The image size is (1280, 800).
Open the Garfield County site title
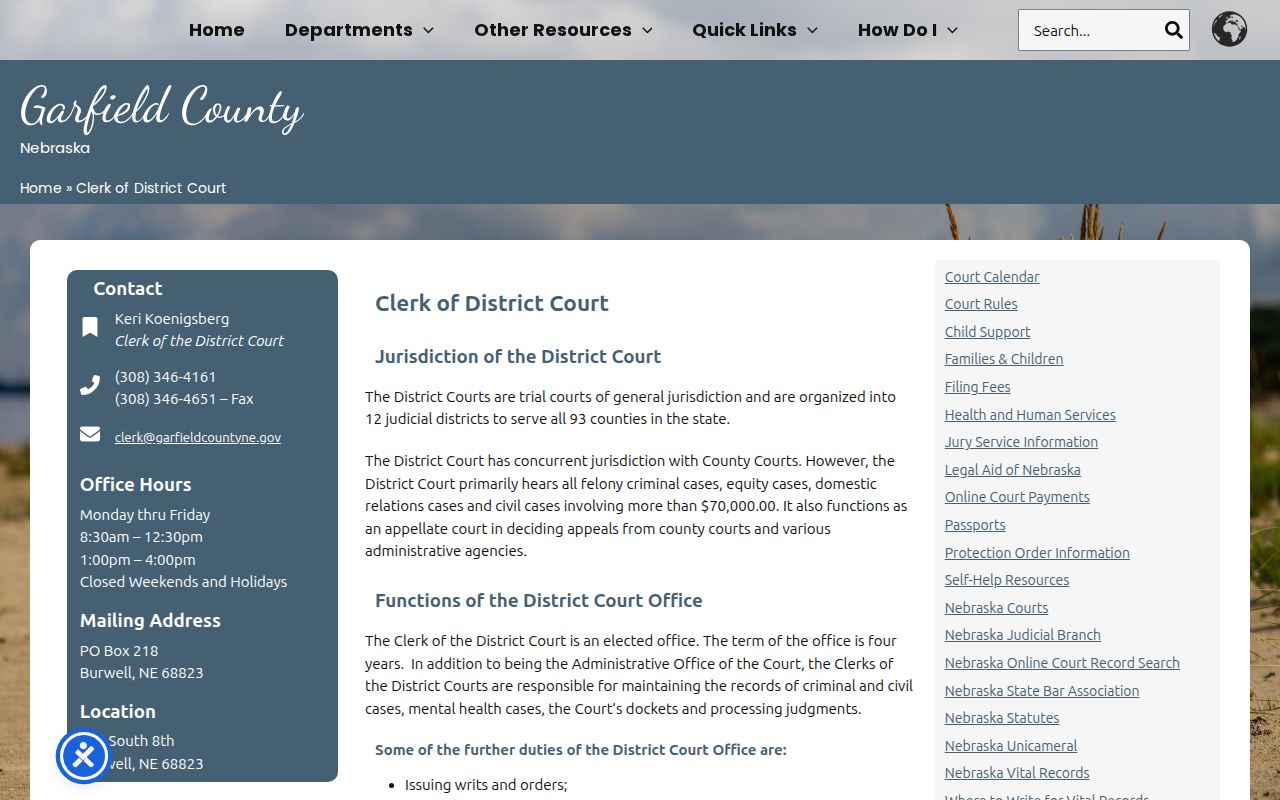point(161,108)
